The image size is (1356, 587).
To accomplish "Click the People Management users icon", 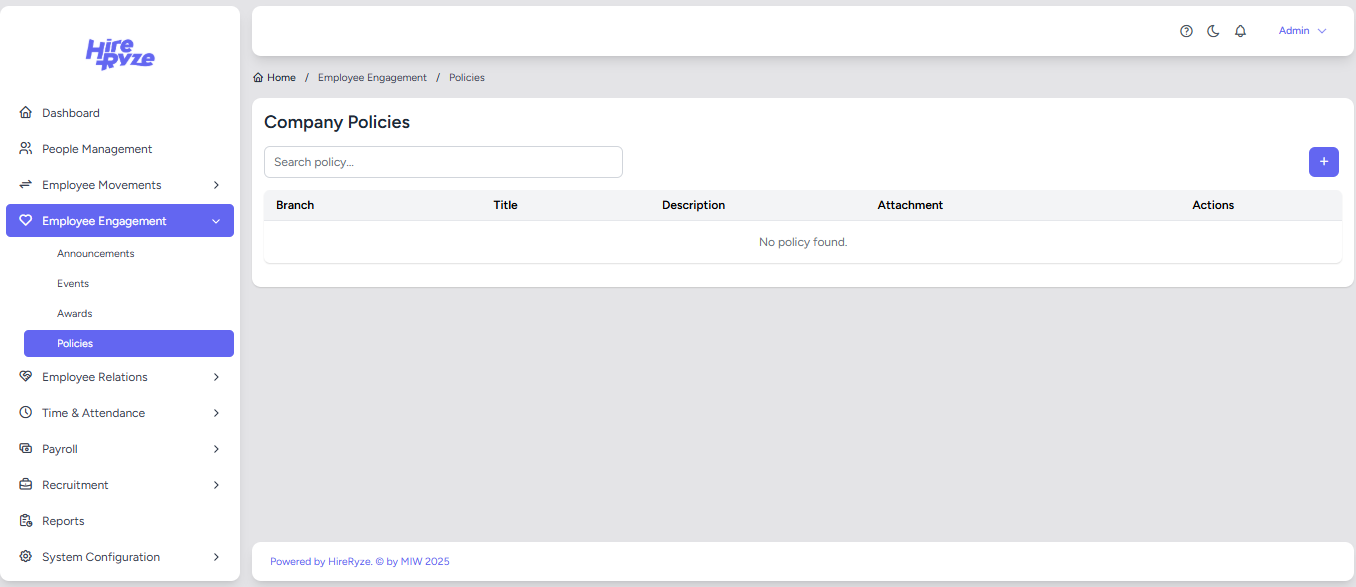I will point(26,149).
